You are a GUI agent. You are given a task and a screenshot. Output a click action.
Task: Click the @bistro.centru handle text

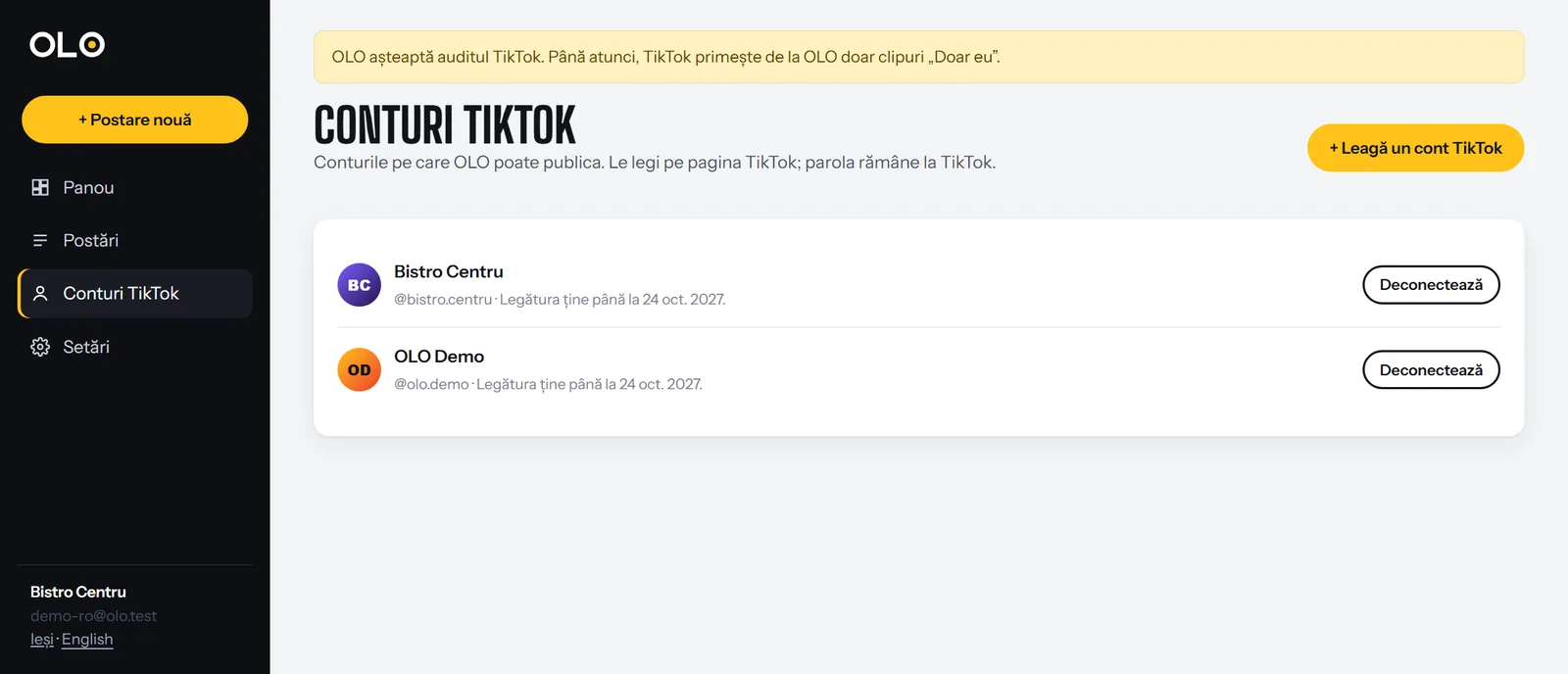point(443,300)
